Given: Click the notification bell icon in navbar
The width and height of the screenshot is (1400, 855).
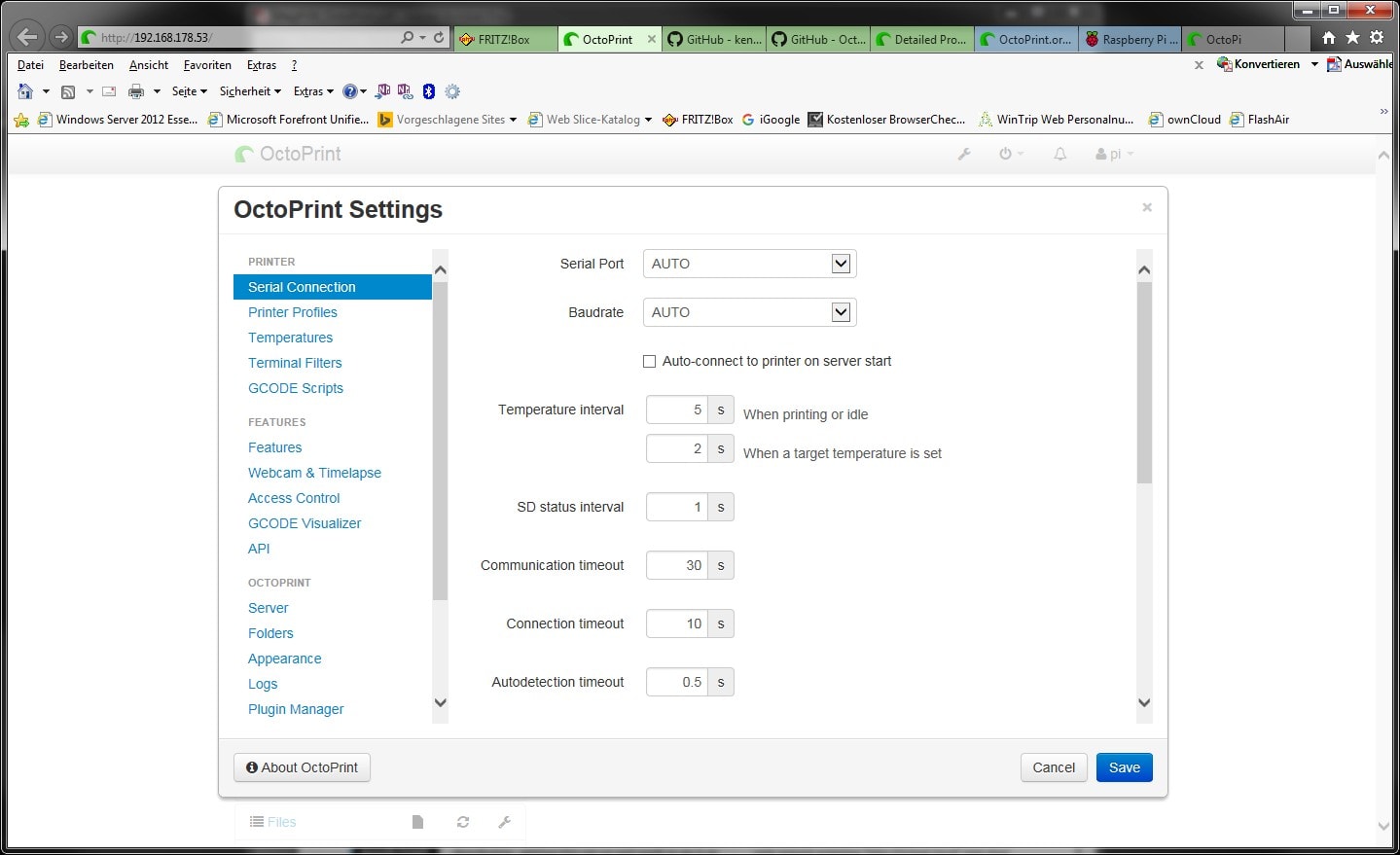Looking at the screenshot, I should [1060, 154].
